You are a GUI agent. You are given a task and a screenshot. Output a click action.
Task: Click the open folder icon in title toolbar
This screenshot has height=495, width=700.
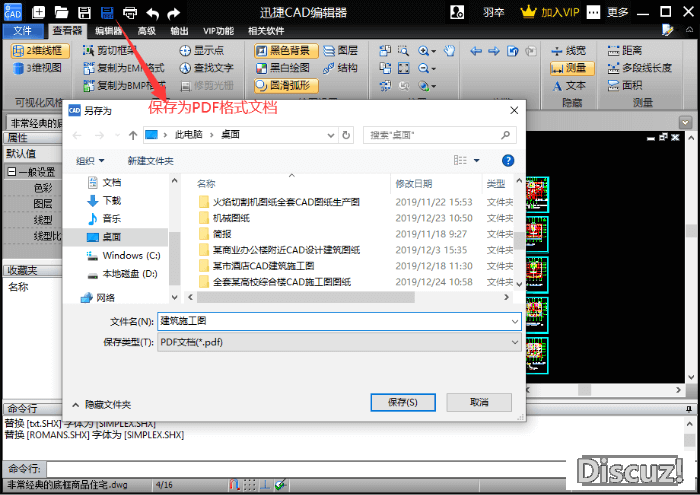pos(61,13)
